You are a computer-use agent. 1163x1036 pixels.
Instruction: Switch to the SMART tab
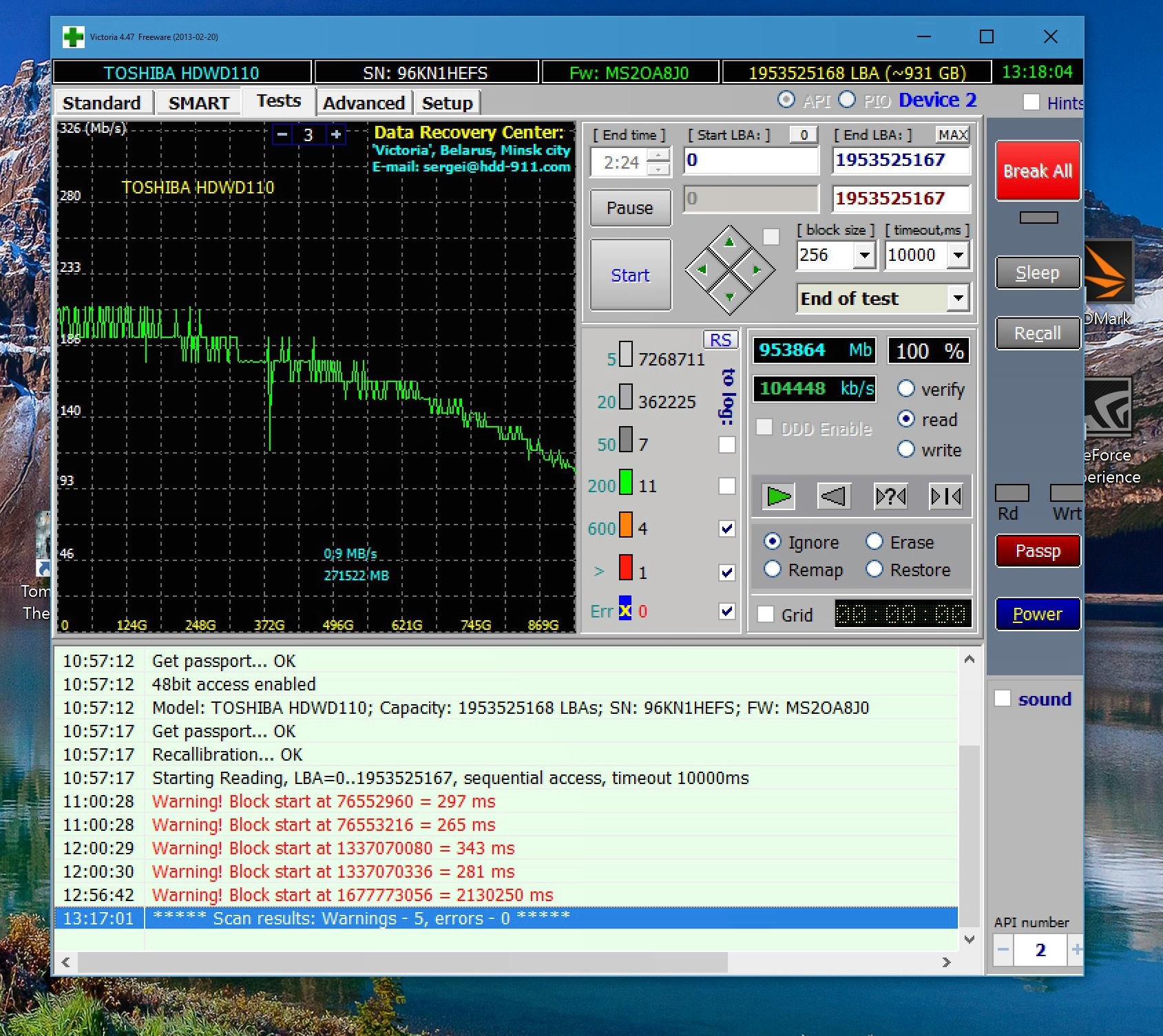tap(199, 103)
